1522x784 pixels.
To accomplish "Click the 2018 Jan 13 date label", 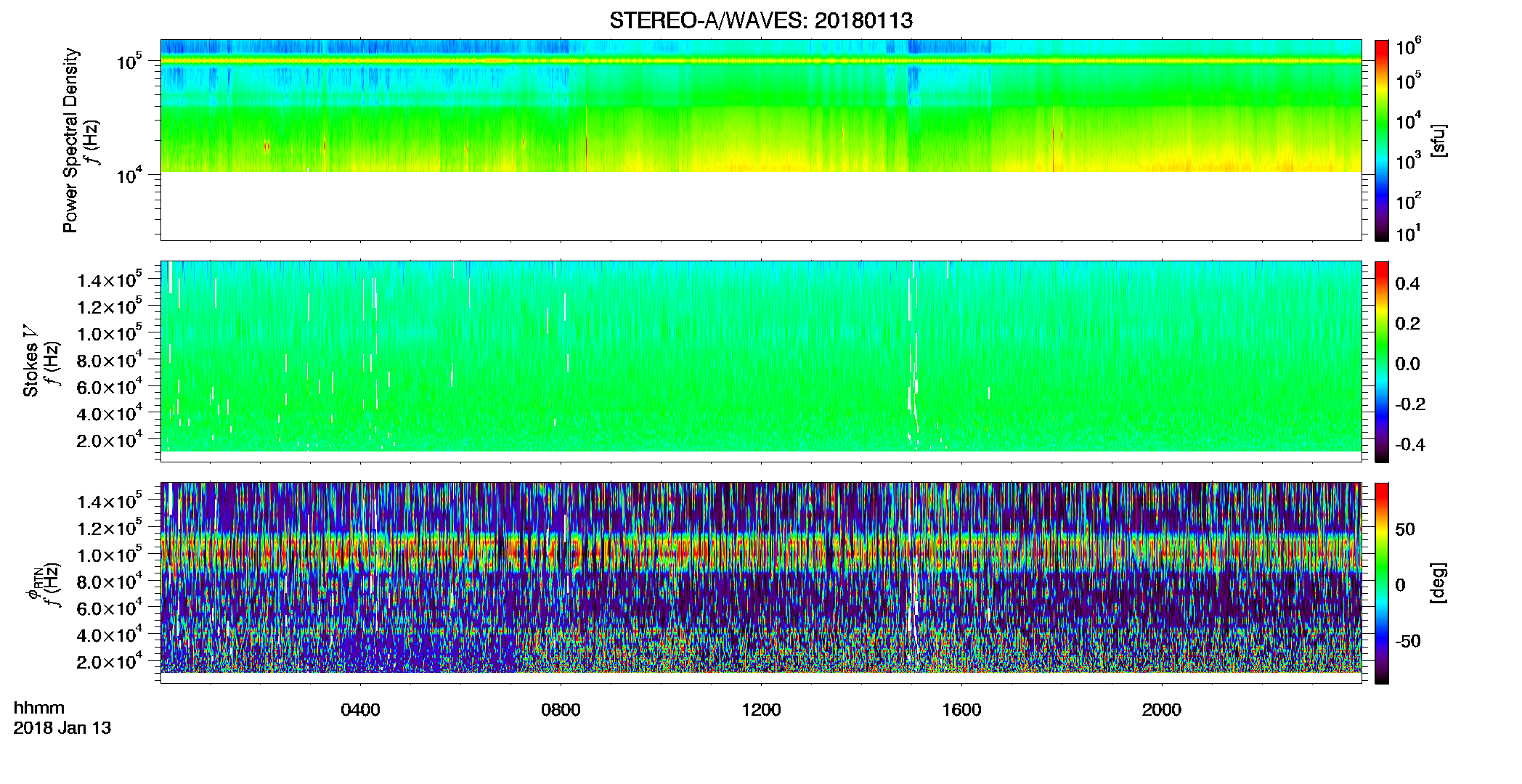I will 62,728.
